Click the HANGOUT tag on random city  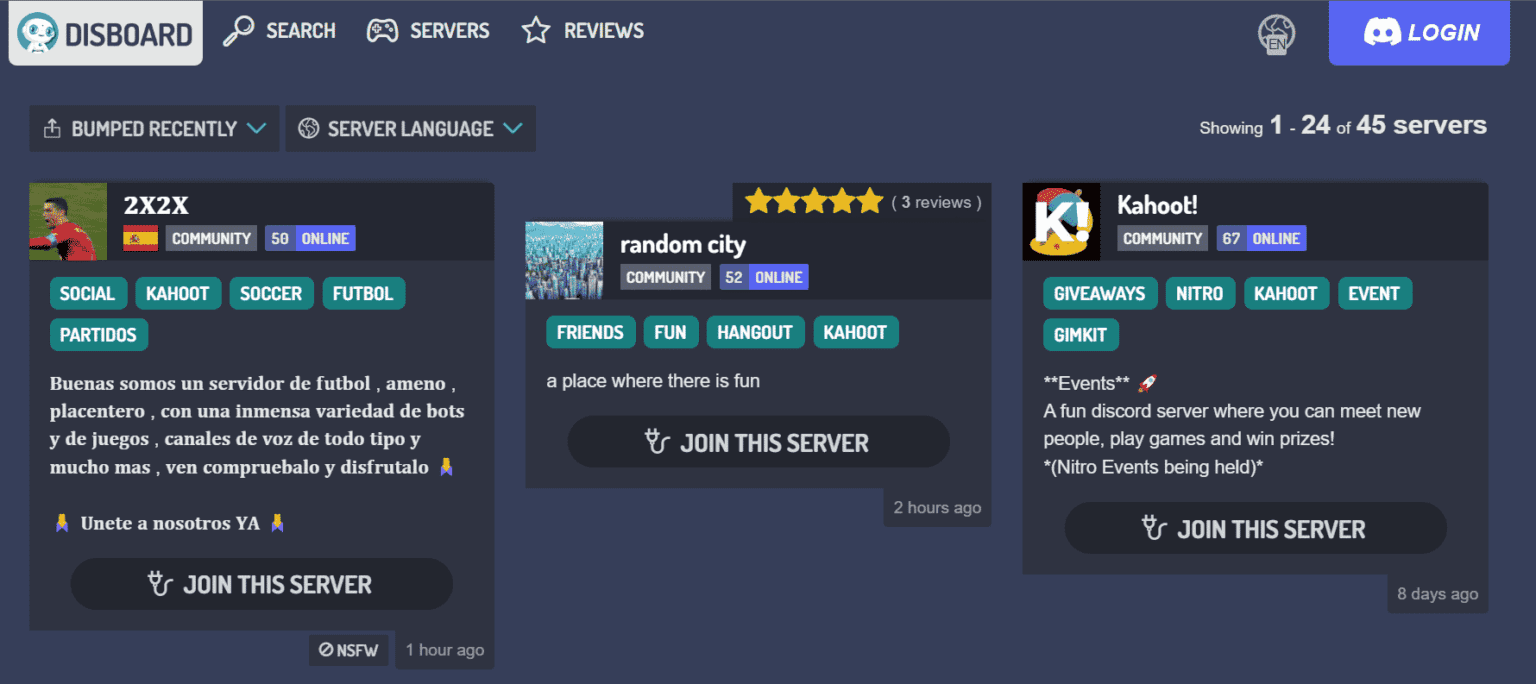pyautogui.click(x=755, y=333)
